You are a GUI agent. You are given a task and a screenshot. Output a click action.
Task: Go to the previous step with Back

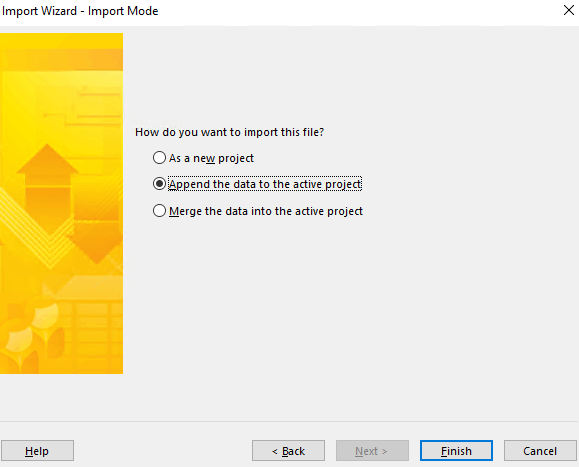288,450
